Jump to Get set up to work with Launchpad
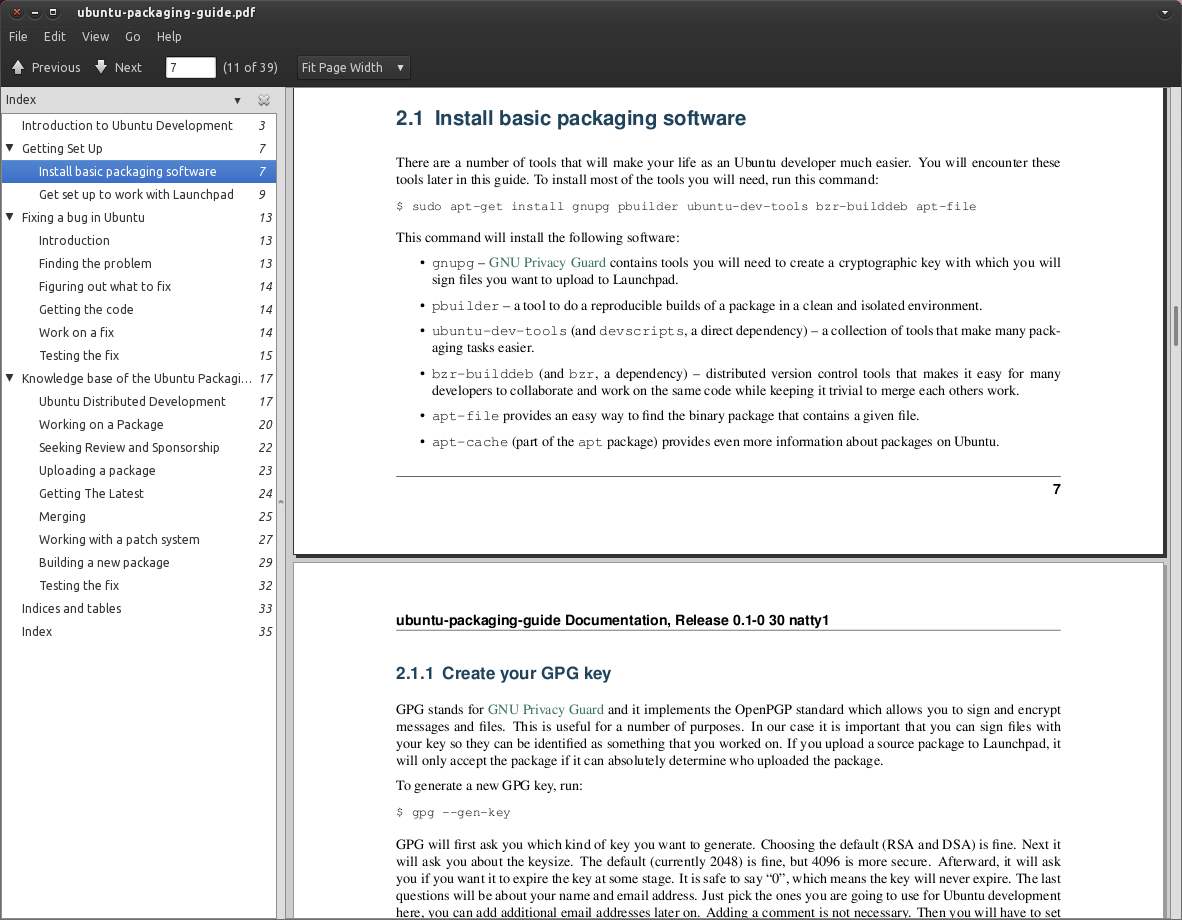 click(x=139, y=195)
